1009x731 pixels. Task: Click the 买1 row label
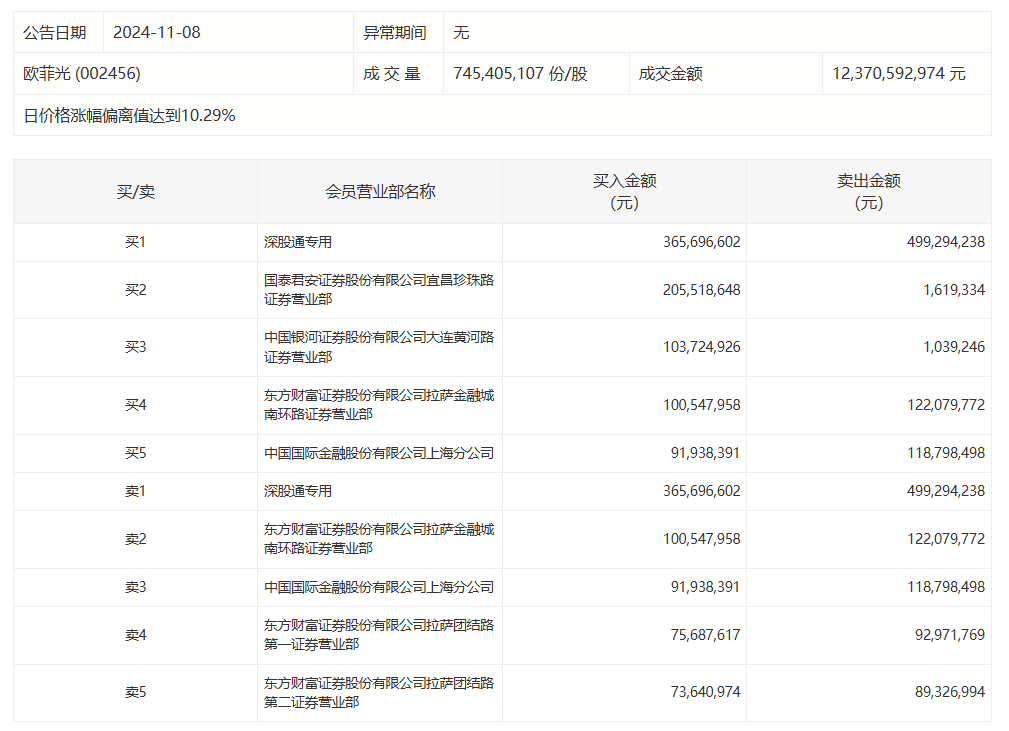[x=135, y=242]
